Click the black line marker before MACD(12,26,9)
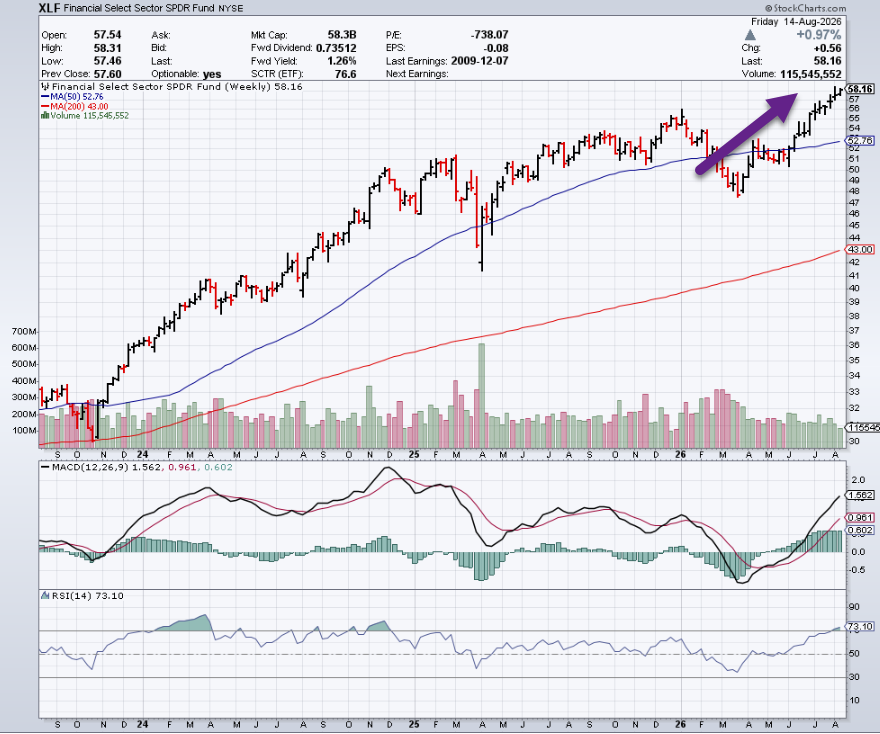The image size is (880, 734). tap(45, 467)
